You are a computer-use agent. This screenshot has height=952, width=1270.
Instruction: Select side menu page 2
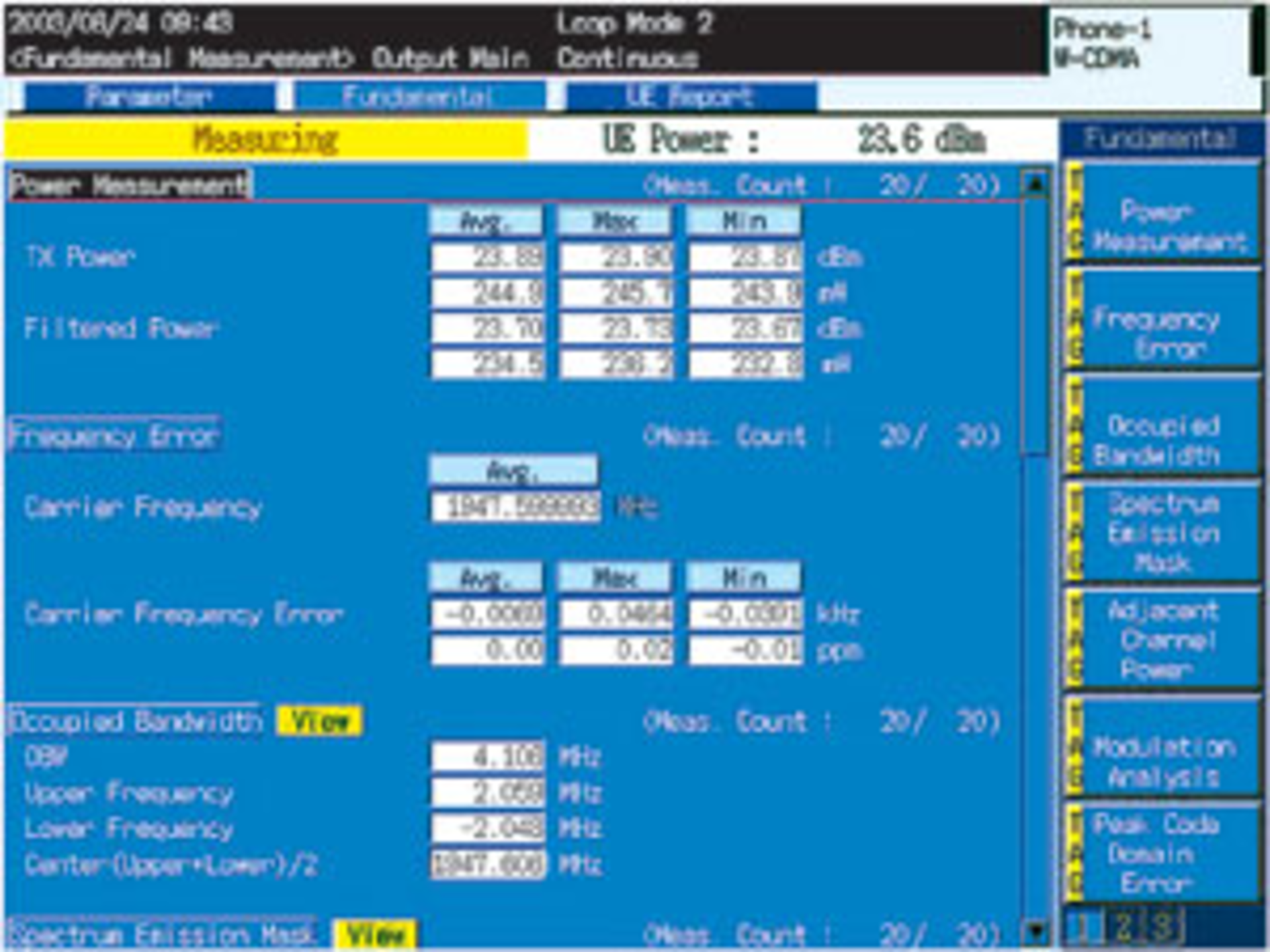[x=1122, y=928]
